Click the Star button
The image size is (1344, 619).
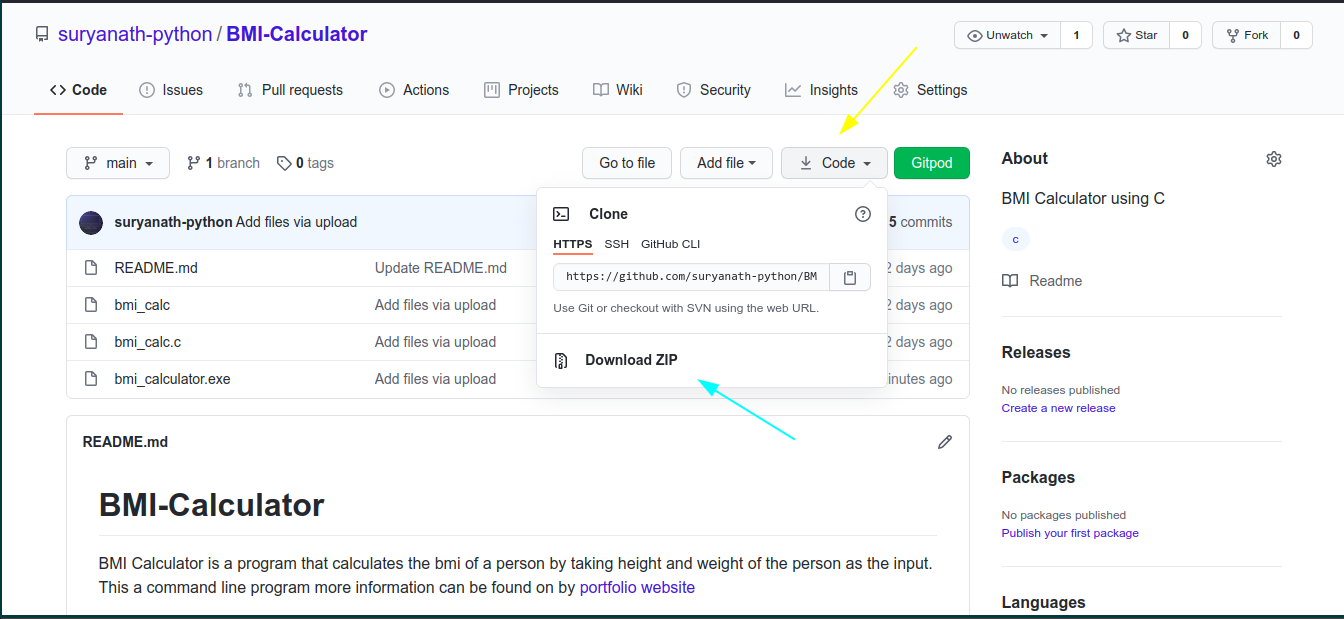click(x=1136, y=35)
